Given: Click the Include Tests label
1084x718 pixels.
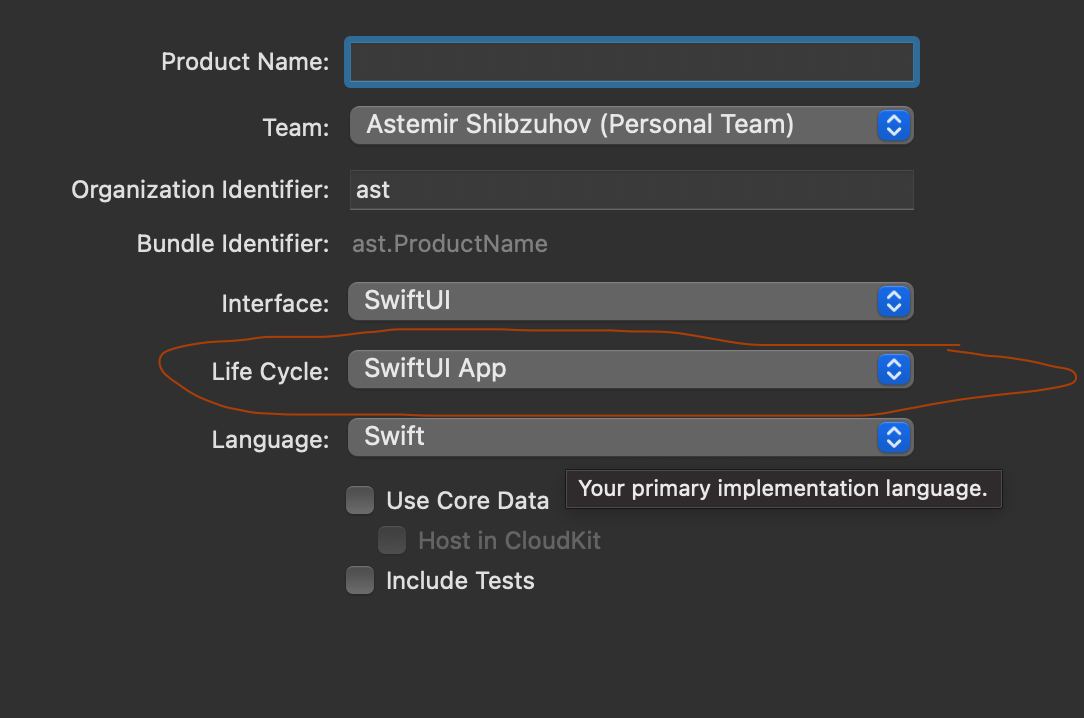Looking at the screenshot, I should [x=460, y=580].
